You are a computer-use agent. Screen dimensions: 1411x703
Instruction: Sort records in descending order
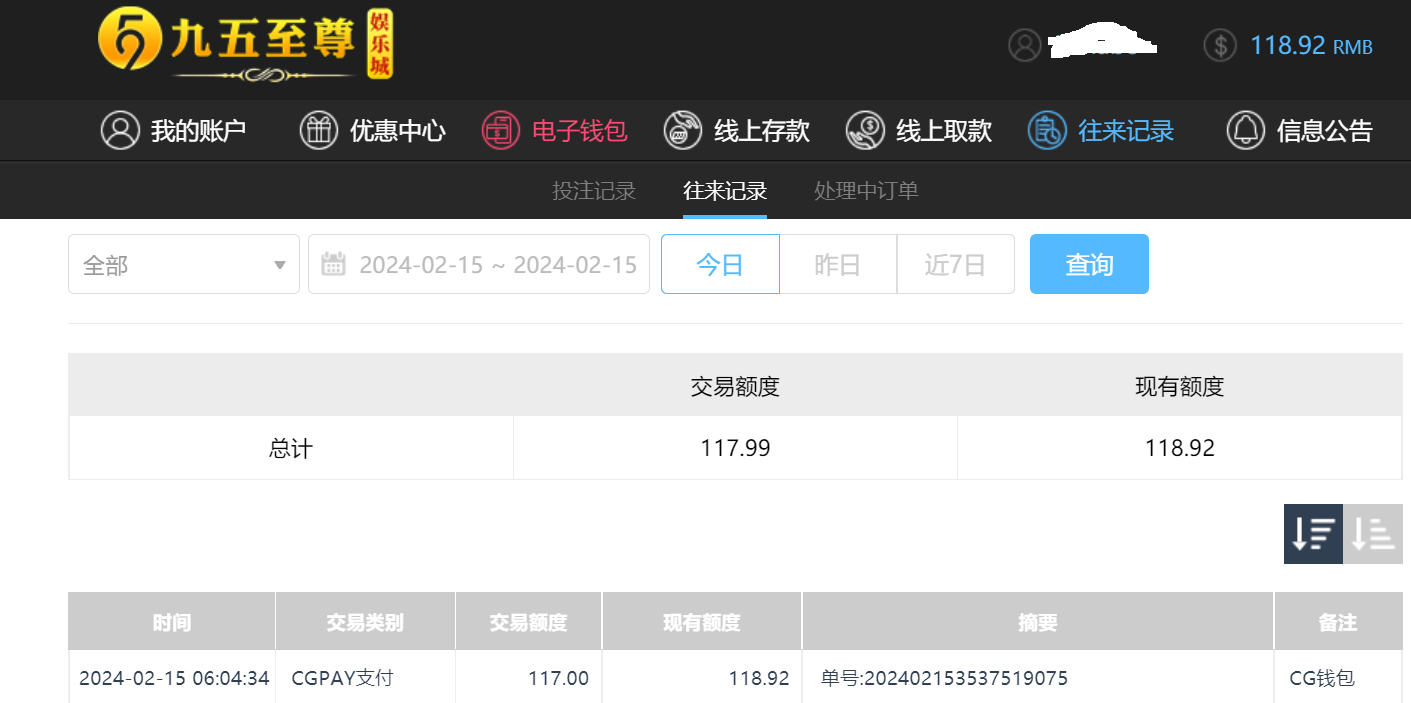pyautogui.click(x=1313, y=534)
